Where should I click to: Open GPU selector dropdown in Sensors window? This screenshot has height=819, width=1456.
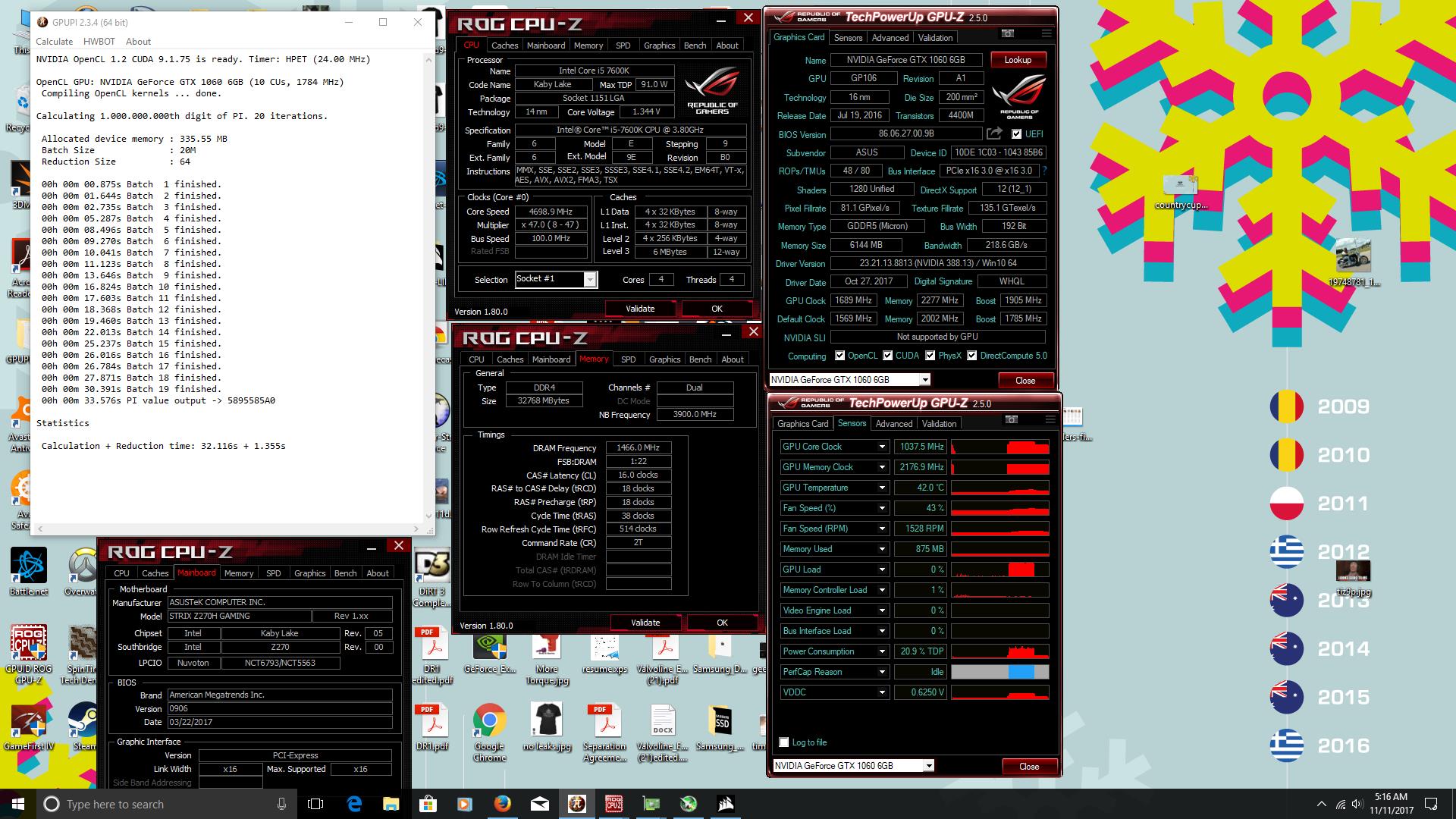pos(928,766)
